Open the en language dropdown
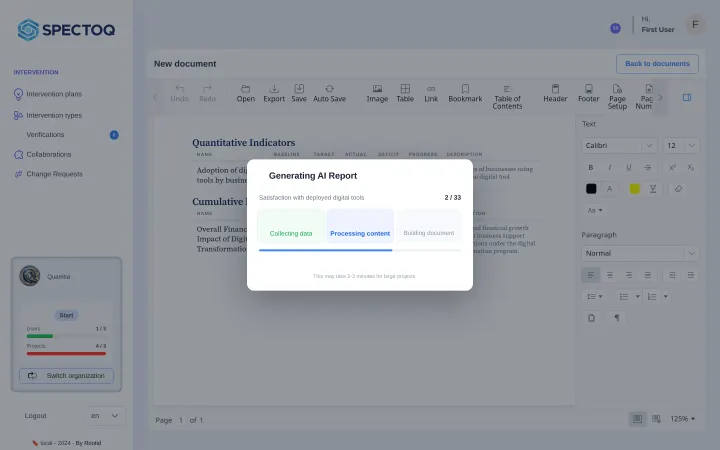 (105, 416)
